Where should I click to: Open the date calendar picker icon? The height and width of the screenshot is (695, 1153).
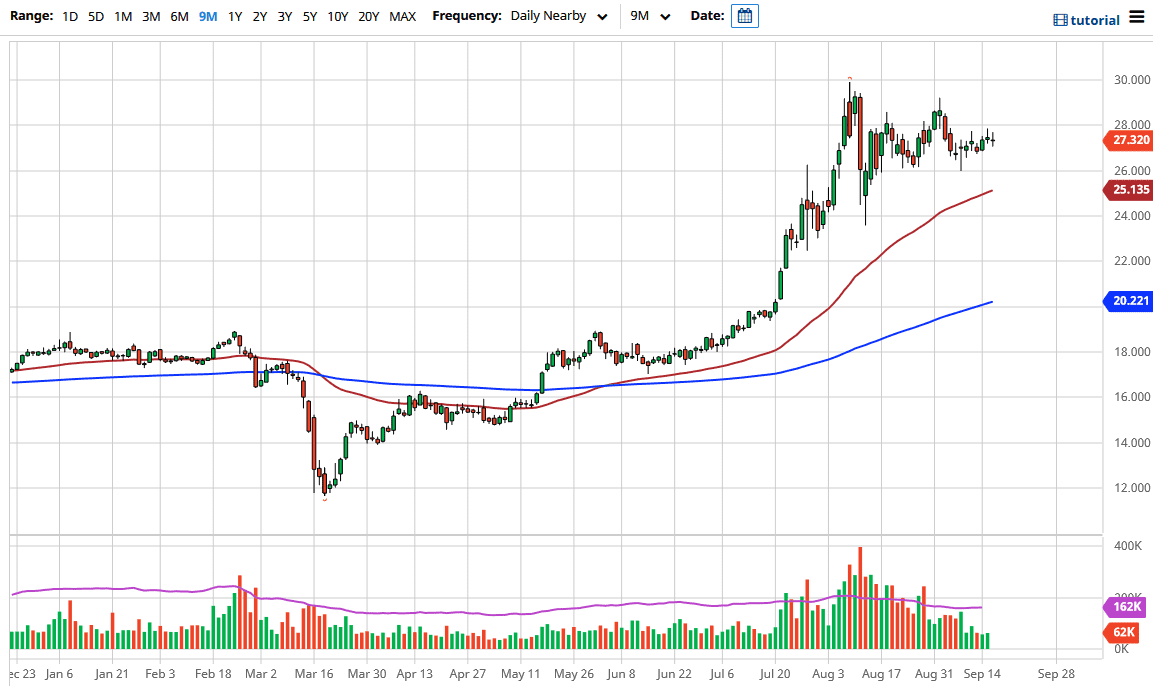tap(744, 16)
